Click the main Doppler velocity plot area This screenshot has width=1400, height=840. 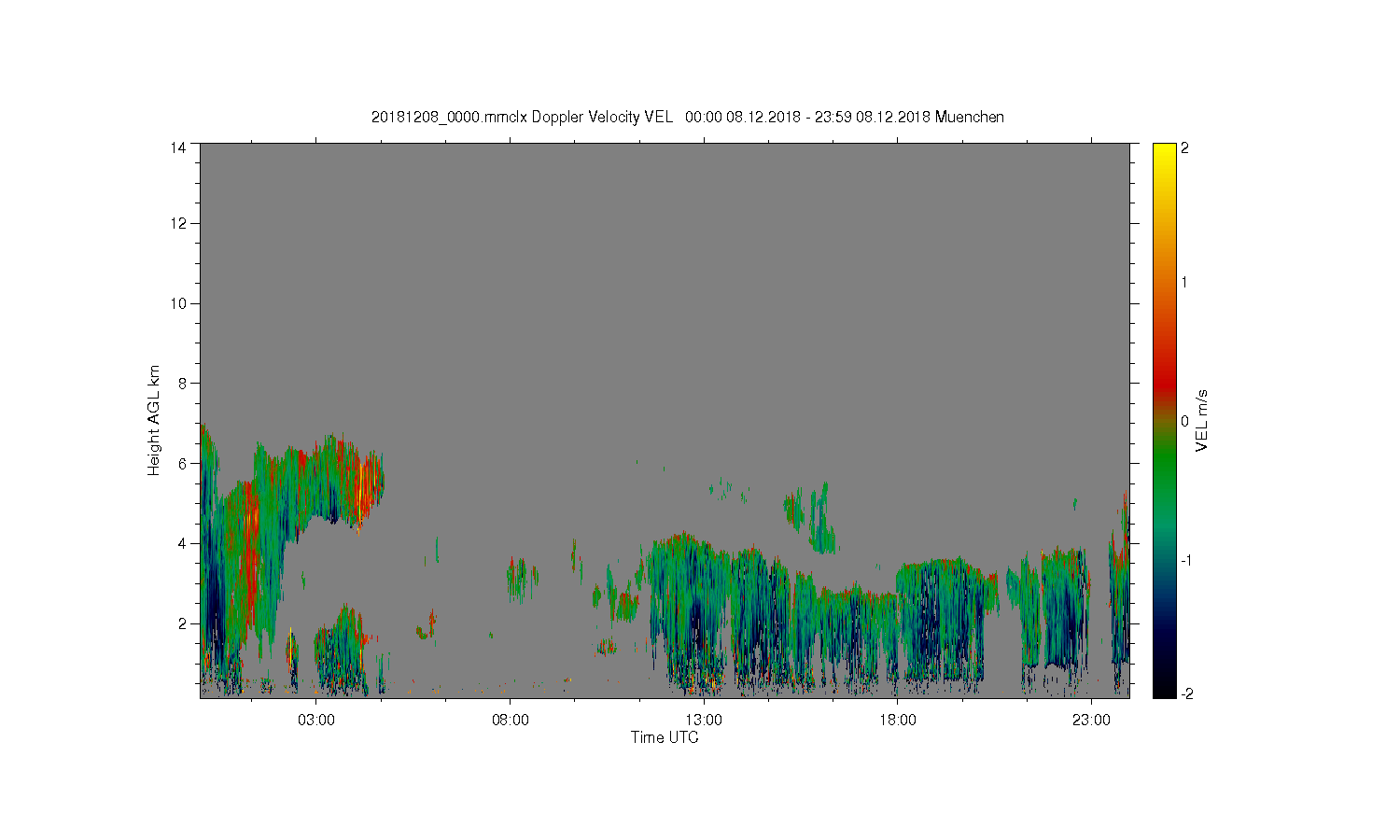coord(665,420)
